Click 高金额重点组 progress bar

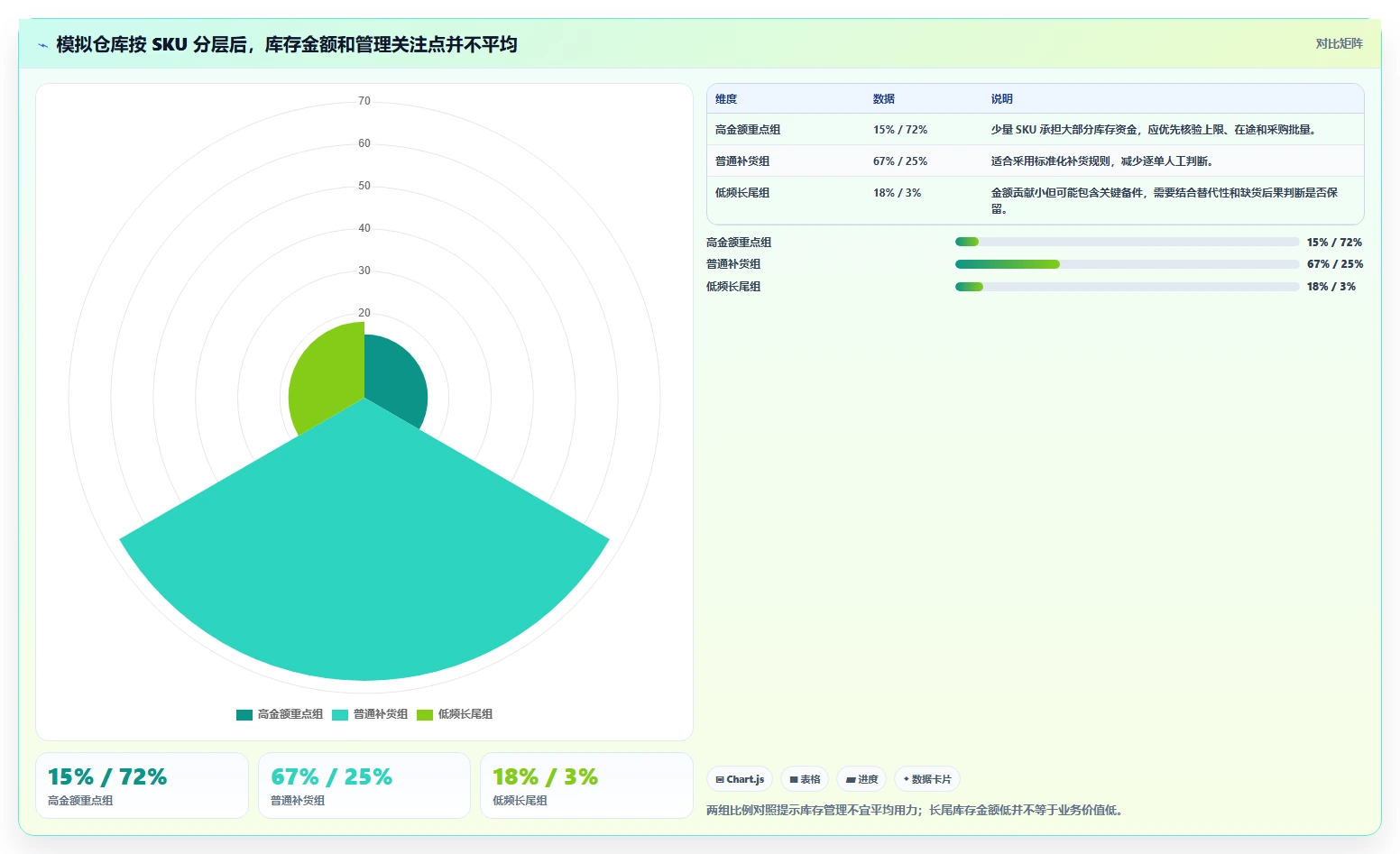(1127, 242)
